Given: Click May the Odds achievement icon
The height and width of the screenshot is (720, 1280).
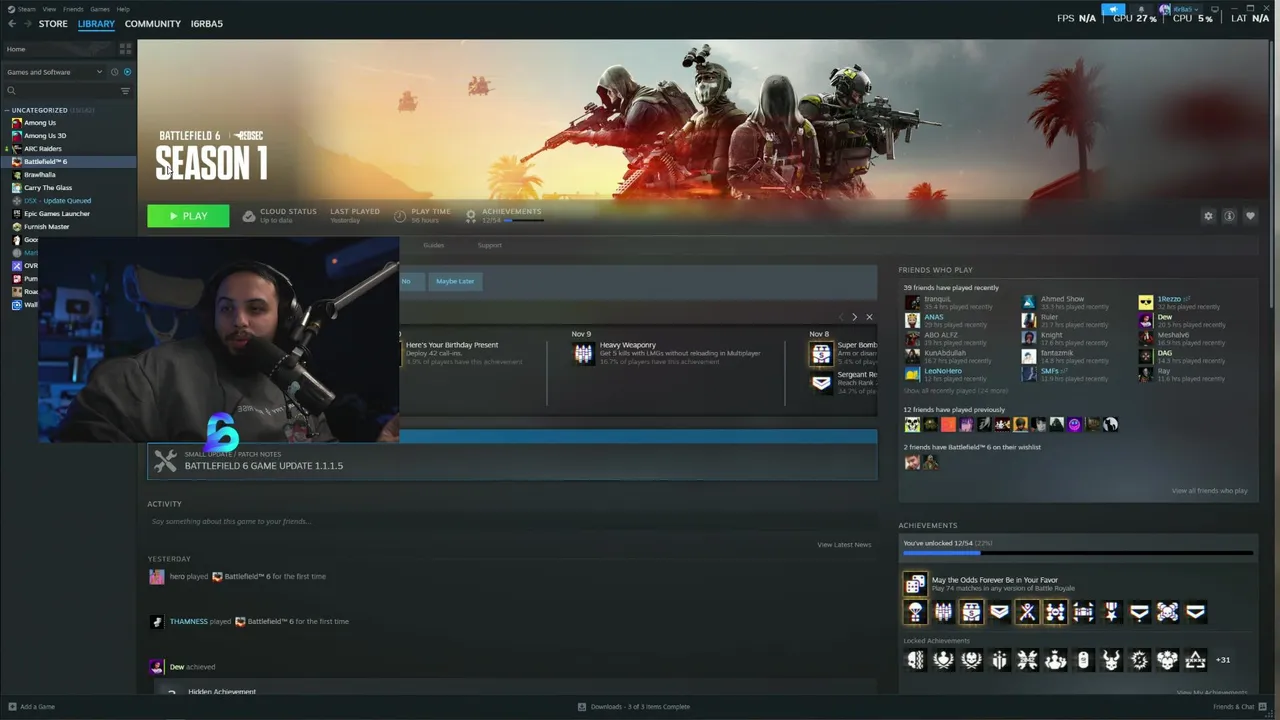Looking at the screenshot, I should 915,584.
